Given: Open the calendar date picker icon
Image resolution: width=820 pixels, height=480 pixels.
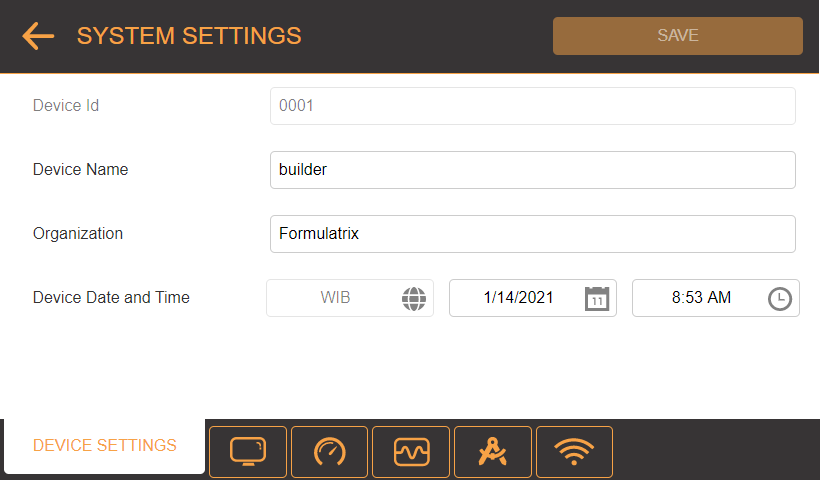Looking at the screenshot, I should 597,299.
